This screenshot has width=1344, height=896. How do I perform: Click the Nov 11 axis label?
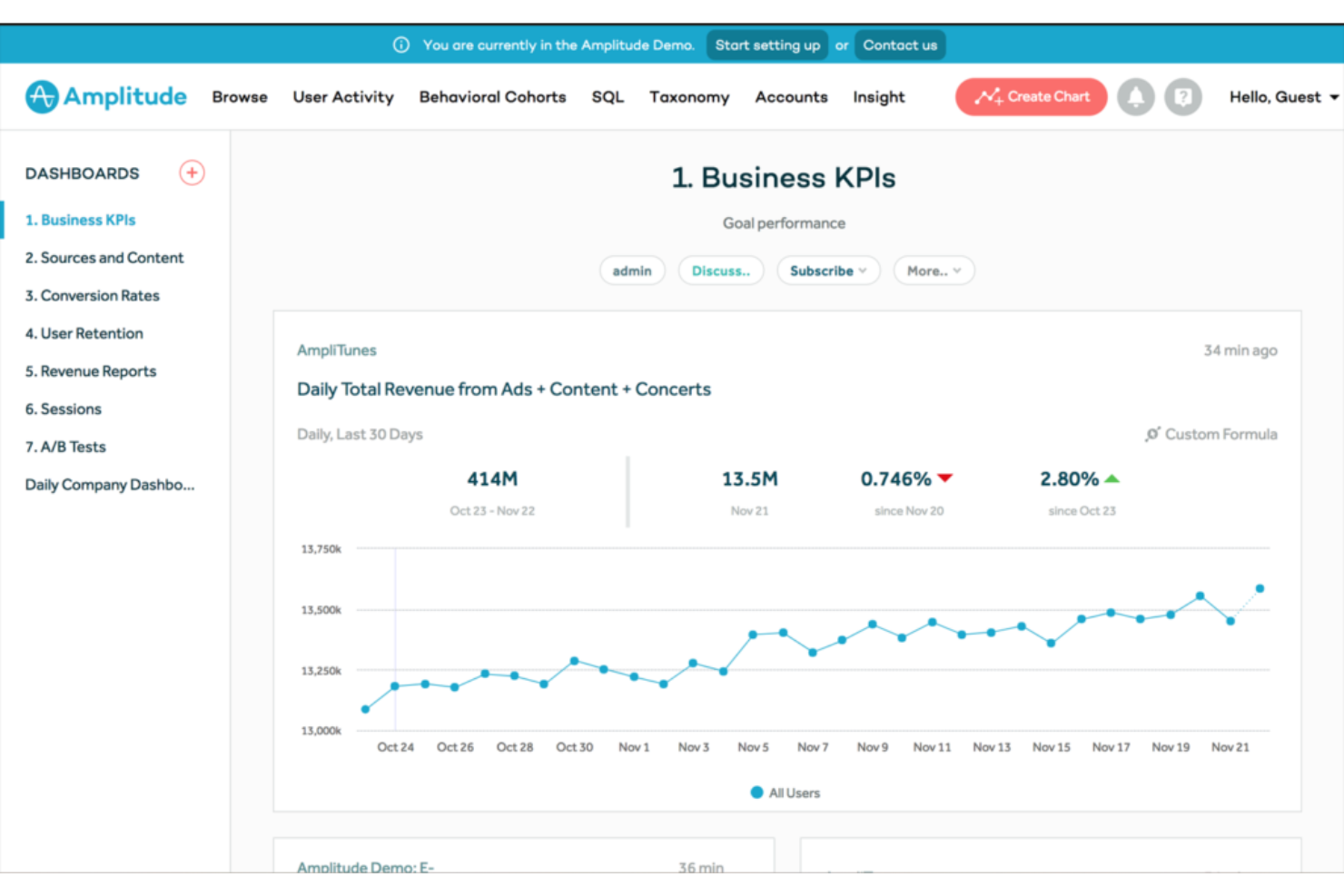(x=932, y=747)
